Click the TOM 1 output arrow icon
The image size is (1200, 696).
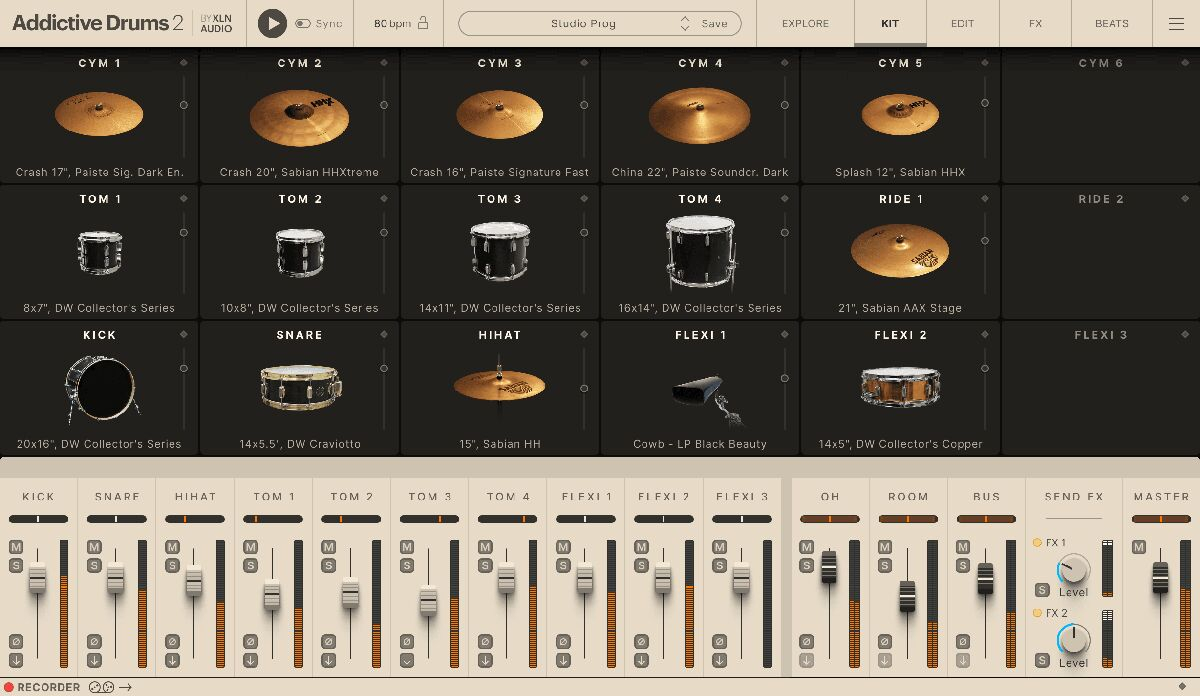(250, 660)
